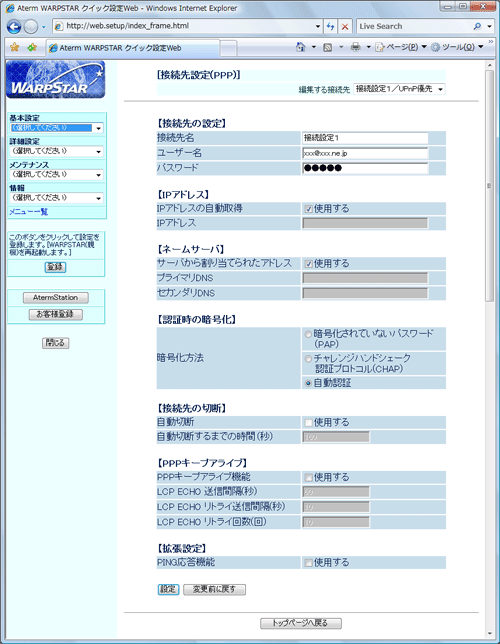Click the 接続先名 input field
Image resolution: width=500 pixels, height=644 pixels.
pos(365,138)
